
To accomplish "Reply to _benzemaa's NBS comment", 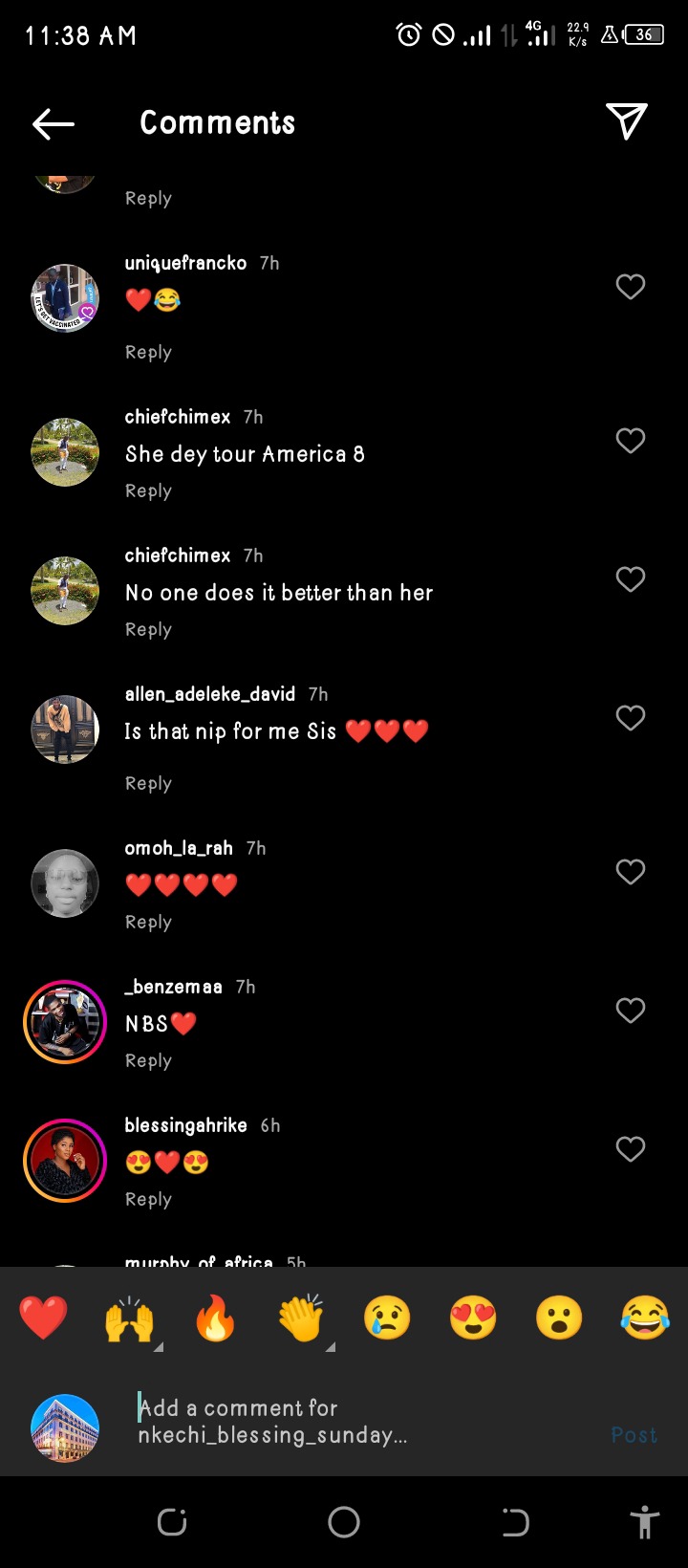I will (x=148, y=1061).
